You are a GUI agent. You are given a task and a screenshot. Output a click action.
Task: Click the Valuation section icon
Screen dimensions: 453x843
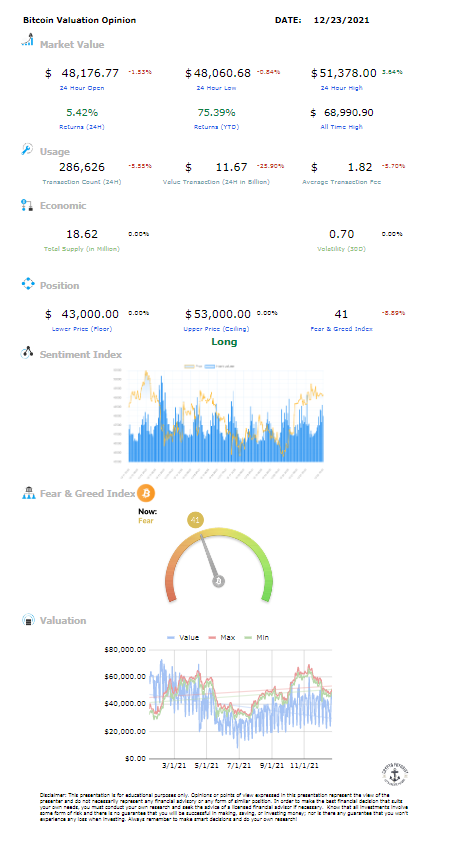click(28, 620)
